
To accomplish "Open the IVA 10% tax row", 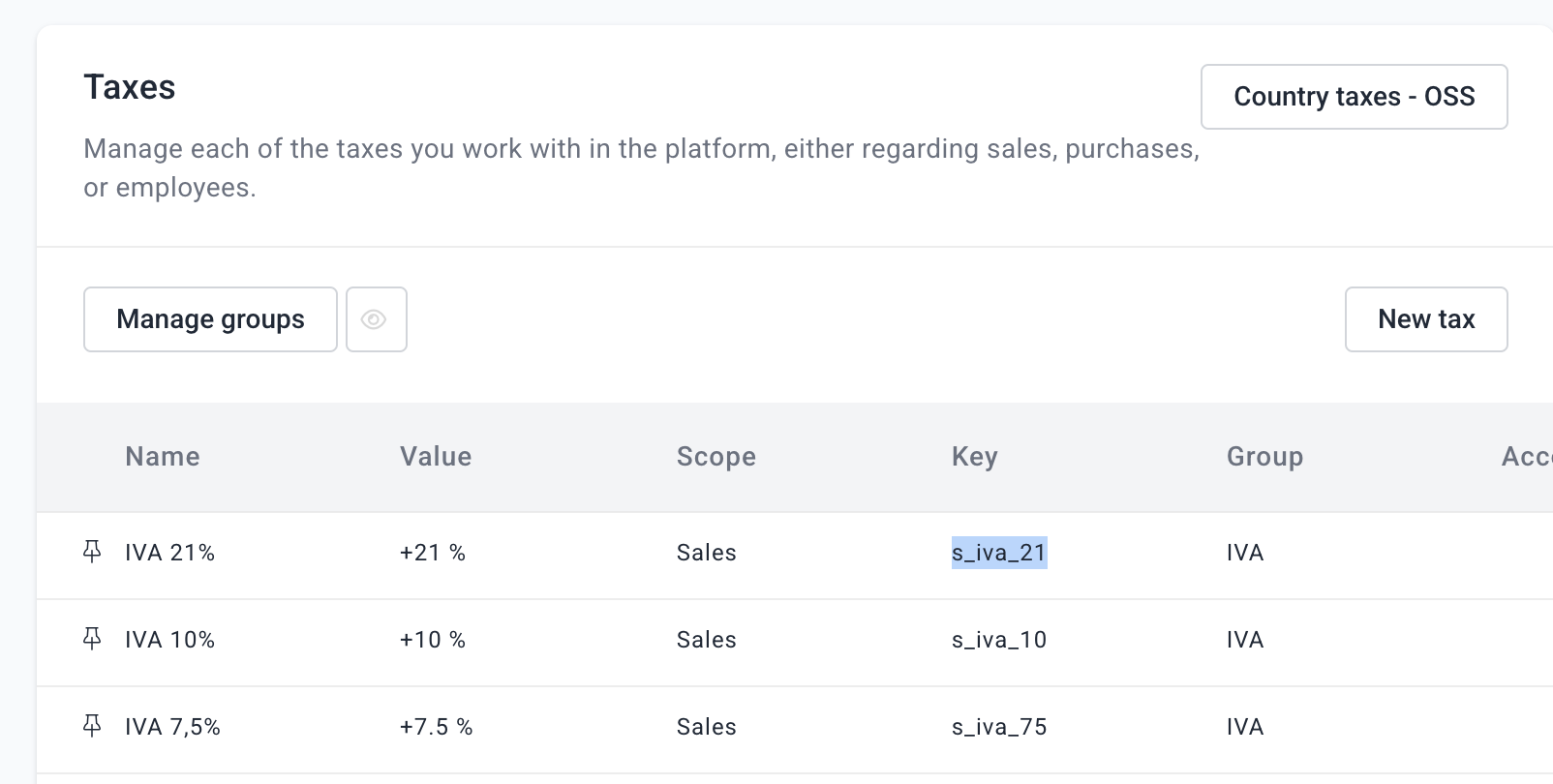I will (169, 640).
